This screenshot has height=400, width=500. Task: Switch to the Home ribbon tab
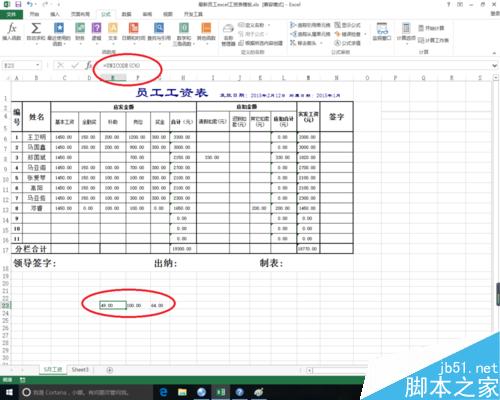[34, 14]
